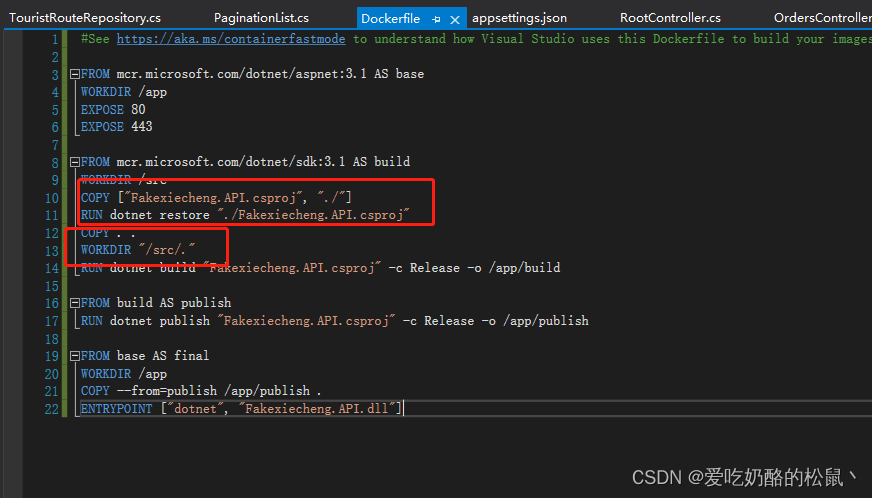The image size is (872, 498).
Task: Collapse the FROM sdk:3.1 AS build block
Action: pyautogui.click(x=75, y=162)
